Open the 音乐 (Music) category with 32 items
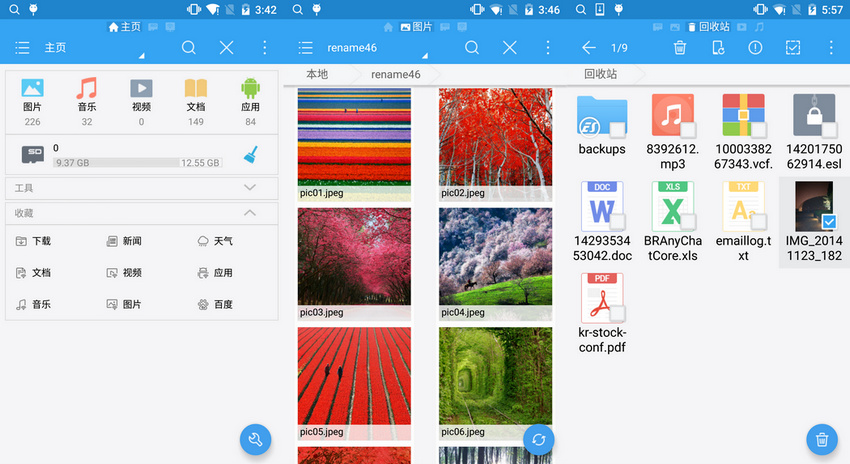850x464 pixels. click(87, 101)
